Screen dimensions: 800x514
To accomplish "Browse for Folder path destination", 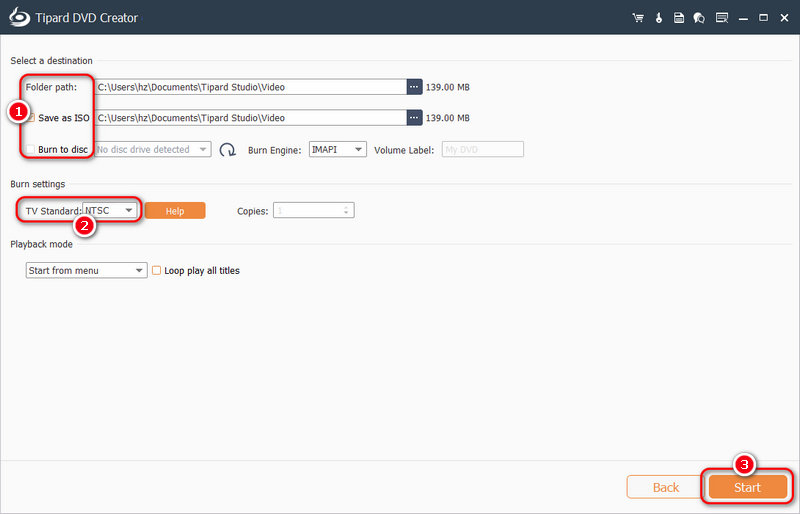I will [x=414, y=87].
